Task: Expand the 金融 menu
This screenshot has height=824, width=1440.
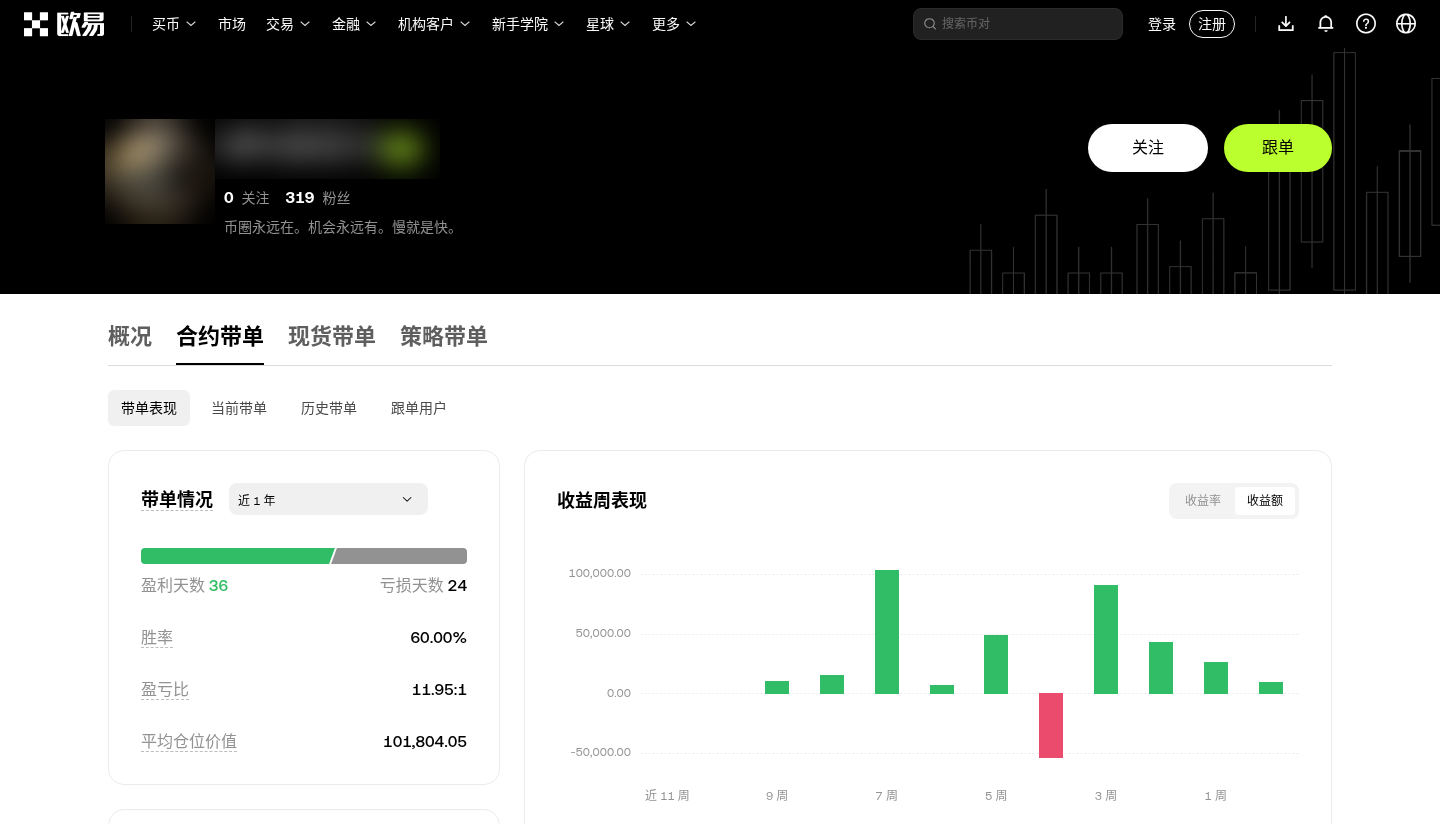Action: pos(354,24)
